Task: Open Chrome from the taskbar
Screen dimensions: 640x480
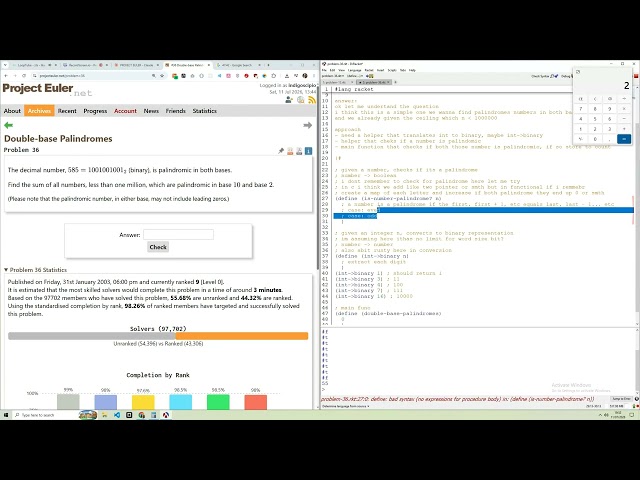Action: coord(142,415)
